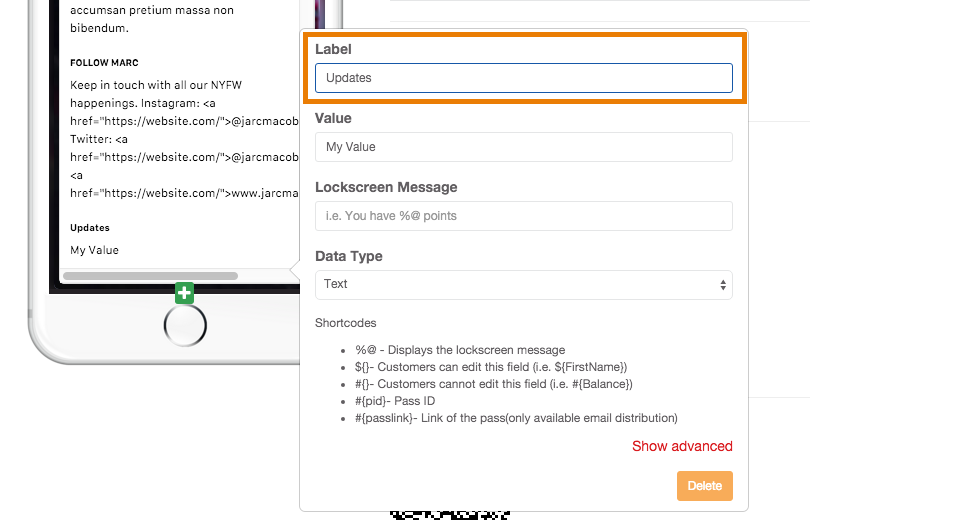This screenshot has width=962, height=520.
Task: Click the Lockscreen Message label text
Action: 386,187
